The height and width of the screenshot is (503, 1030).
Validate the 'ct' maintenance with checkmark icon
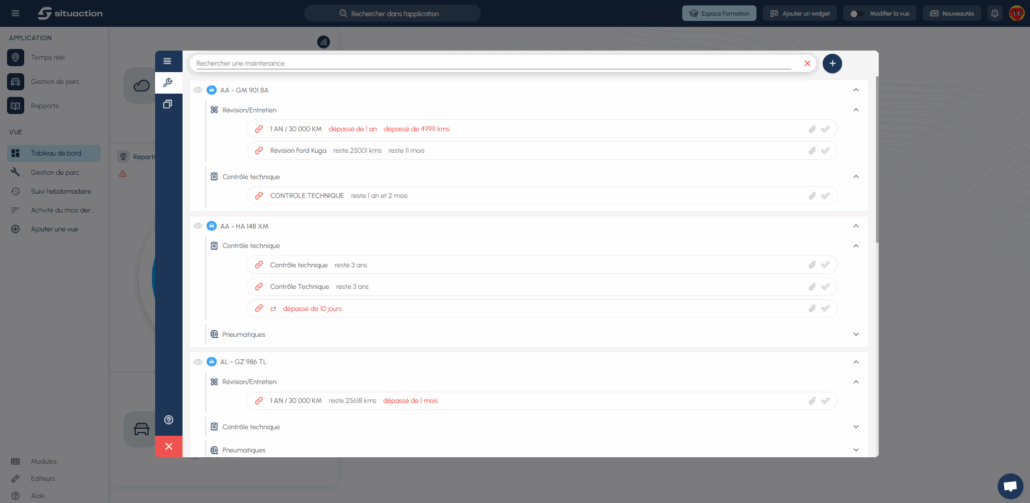pos(825,309)
